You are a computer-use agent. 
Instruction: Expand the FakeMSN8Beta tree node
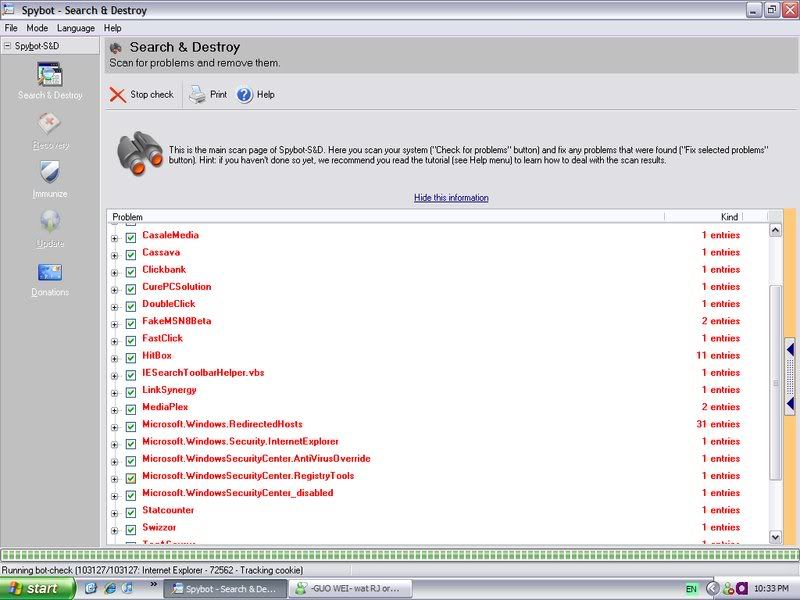tap(115, 322)
